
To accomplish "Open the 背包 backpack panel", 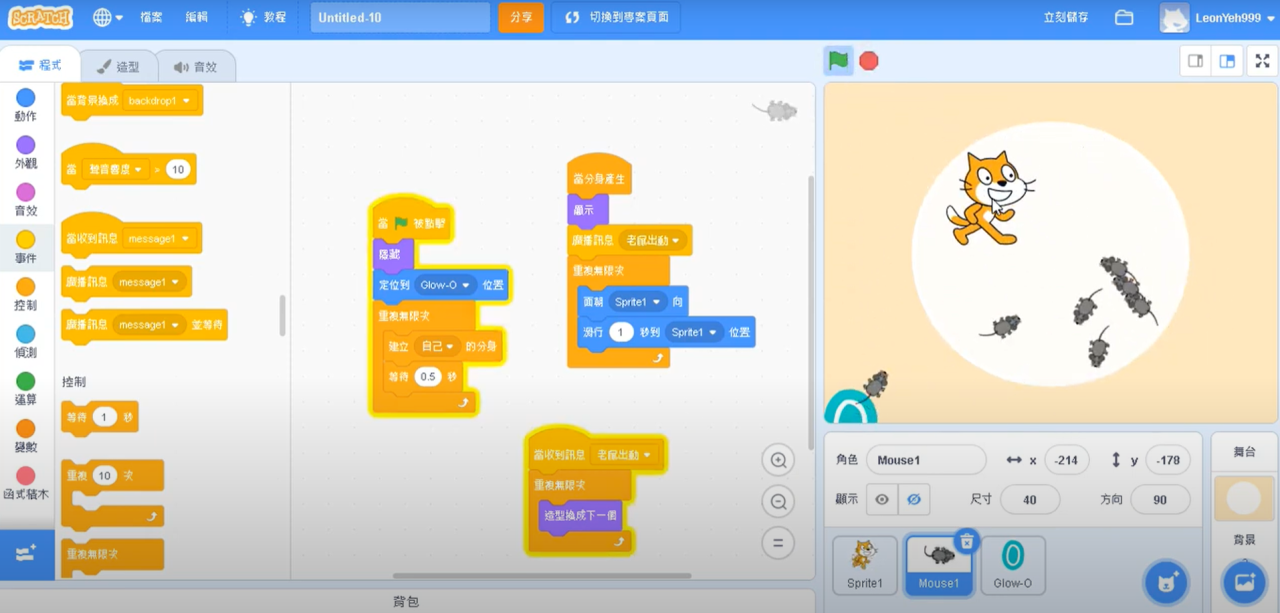I will (x=405, y=602).
